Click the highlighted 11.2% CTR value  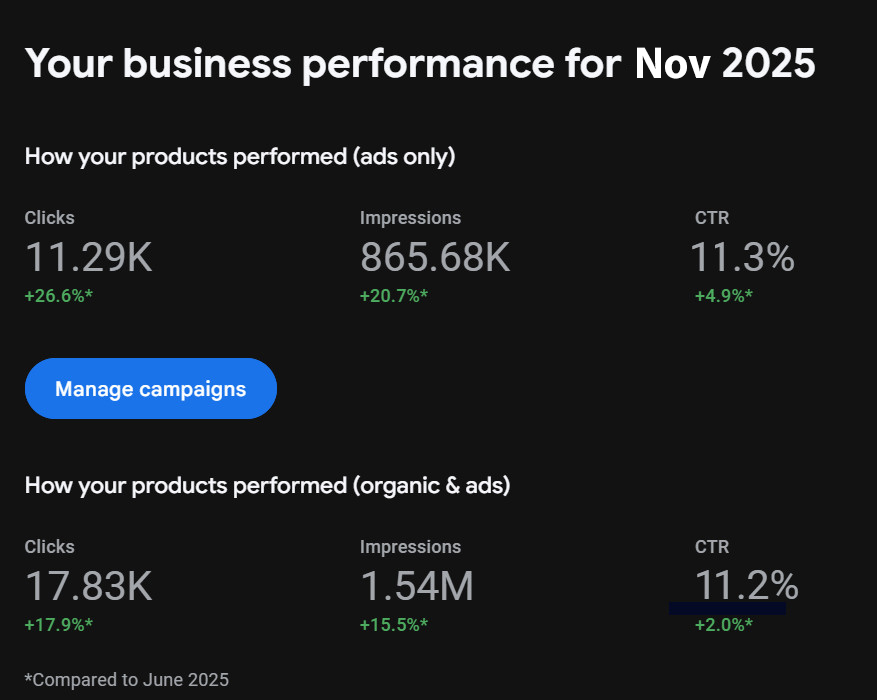click(x=747, y=586)
